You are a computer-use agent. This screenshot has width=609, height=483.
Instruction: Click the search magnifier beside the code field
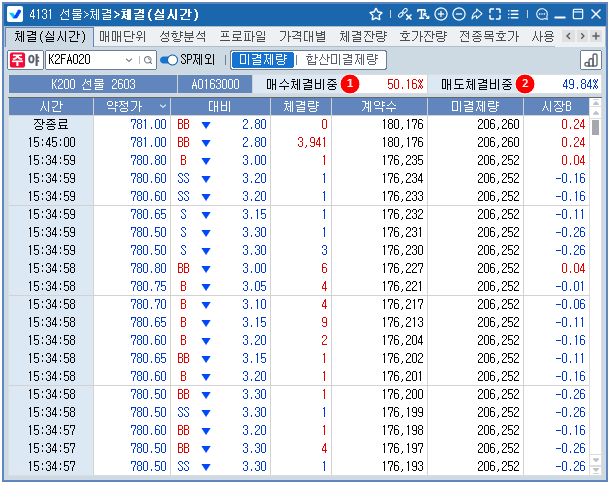(x=148, y=60)
